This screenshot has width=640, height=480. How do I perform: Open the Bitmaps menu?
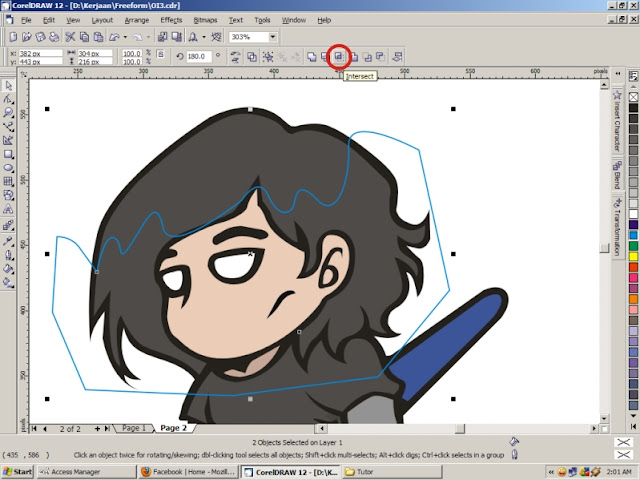tap(205, 20)
